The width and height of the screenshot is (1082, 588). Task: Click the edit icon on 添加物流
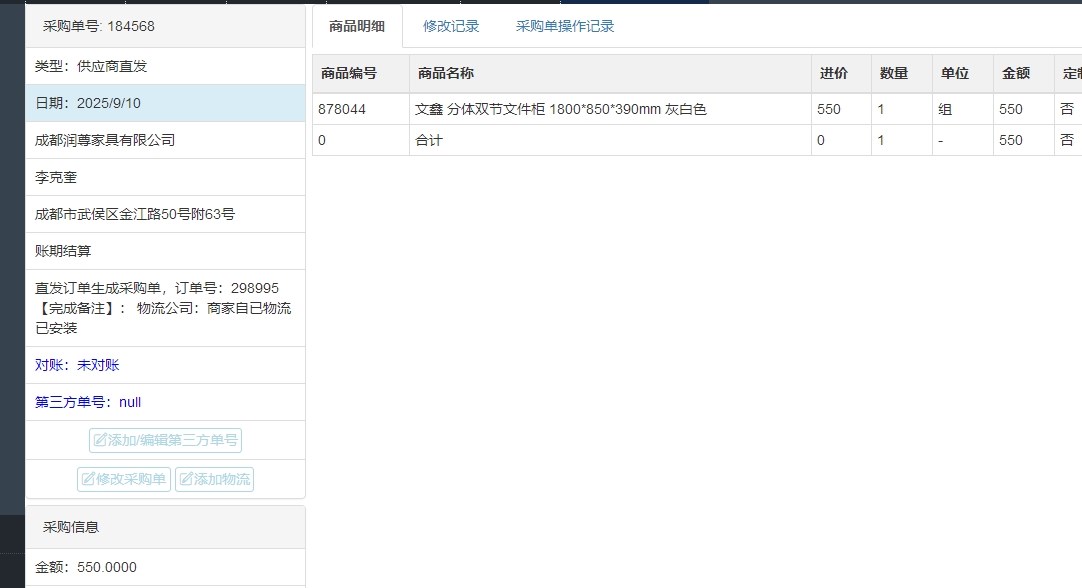coord(186,480)
